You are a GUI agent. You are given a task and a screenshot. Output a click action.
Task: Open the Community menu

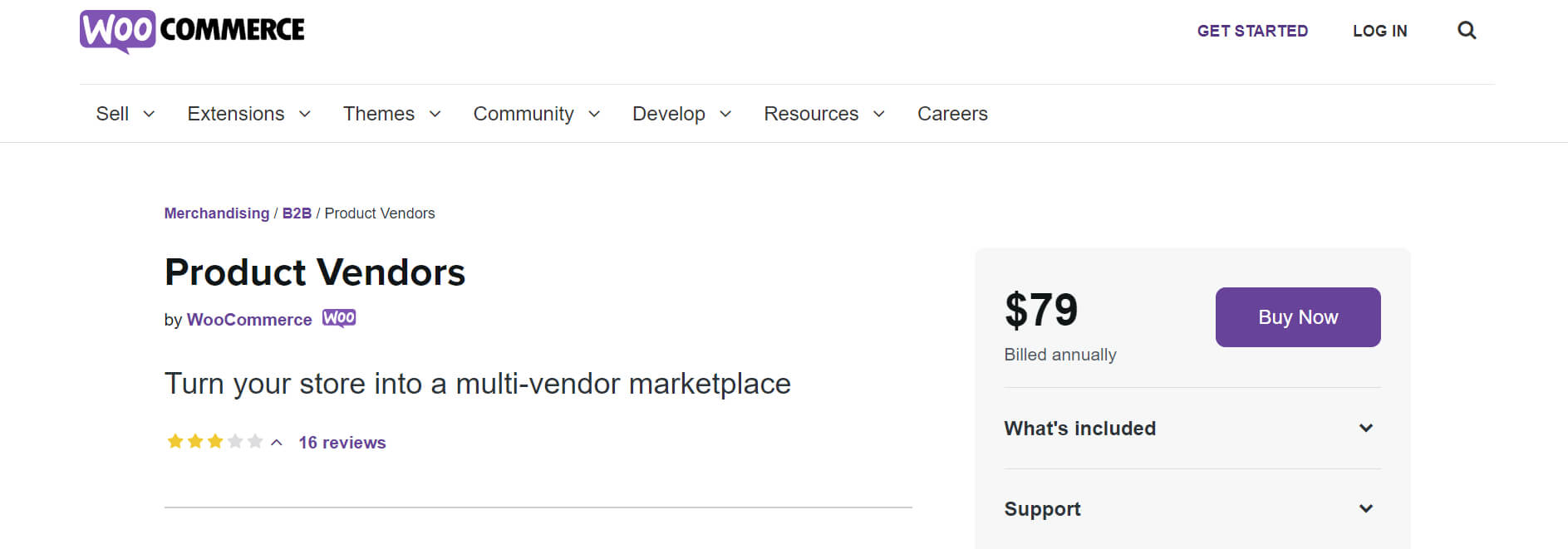[536, 114]
